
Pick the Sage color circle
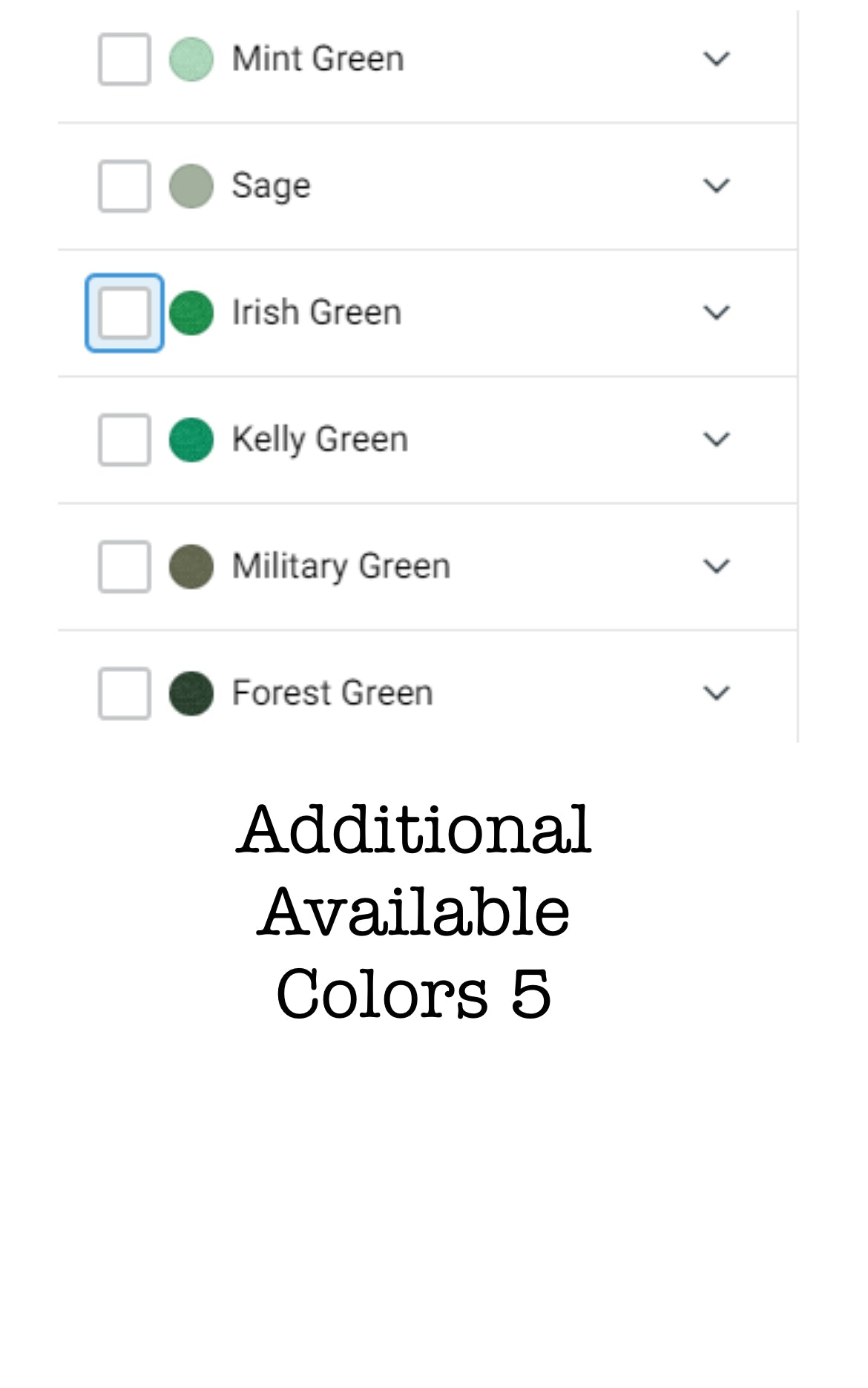click(x=191, y=186)
